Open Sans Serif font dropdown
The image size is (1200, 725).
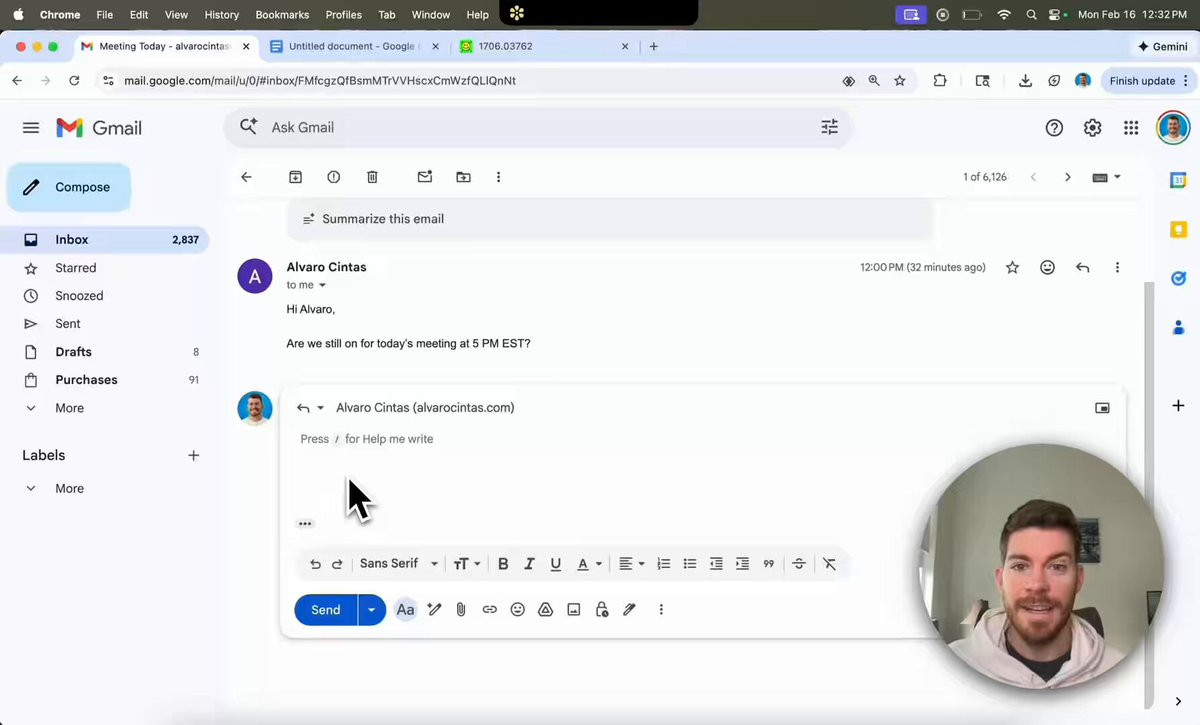point(399,564)
